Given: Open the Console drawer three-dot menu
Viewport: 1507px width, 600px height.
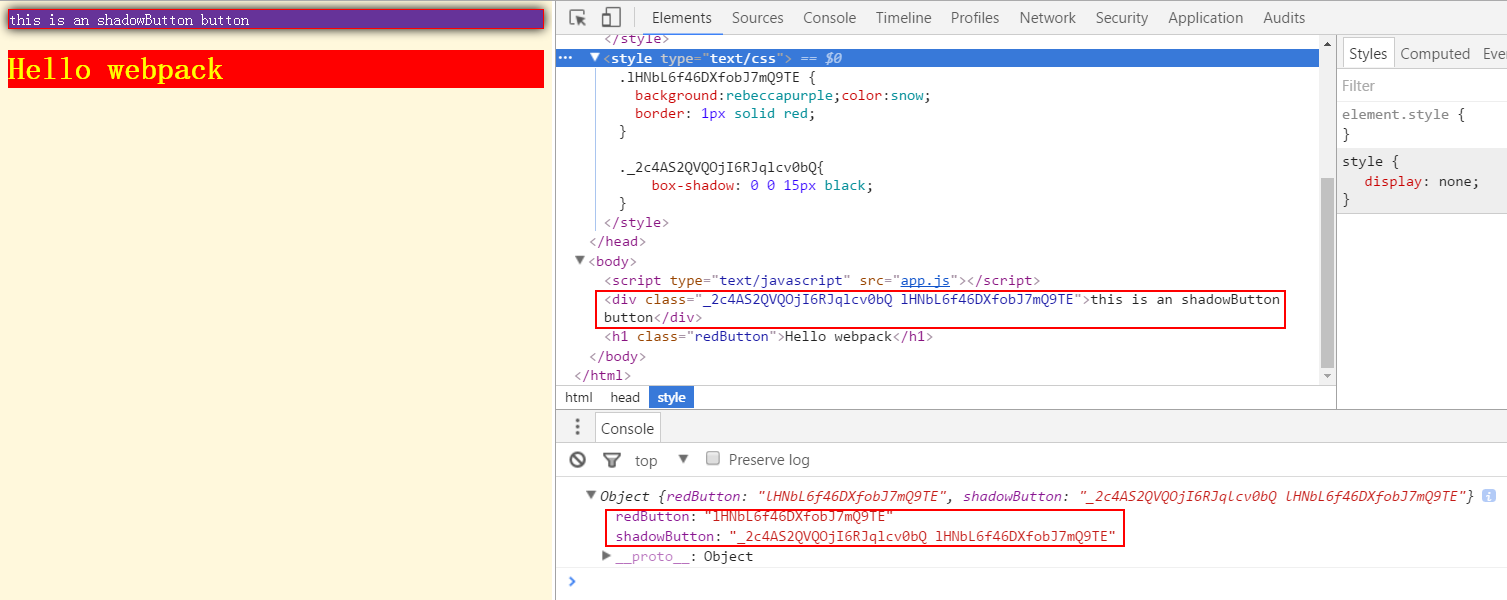Looking at the screenshot, I should point(577,428).
